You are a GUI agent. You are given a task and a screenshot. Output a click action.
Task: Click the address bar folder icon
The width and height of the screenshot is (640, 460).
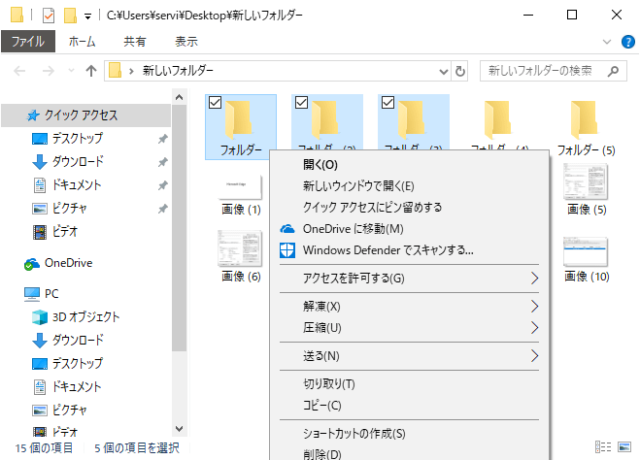pyautogui.click(x=115, y=71)
